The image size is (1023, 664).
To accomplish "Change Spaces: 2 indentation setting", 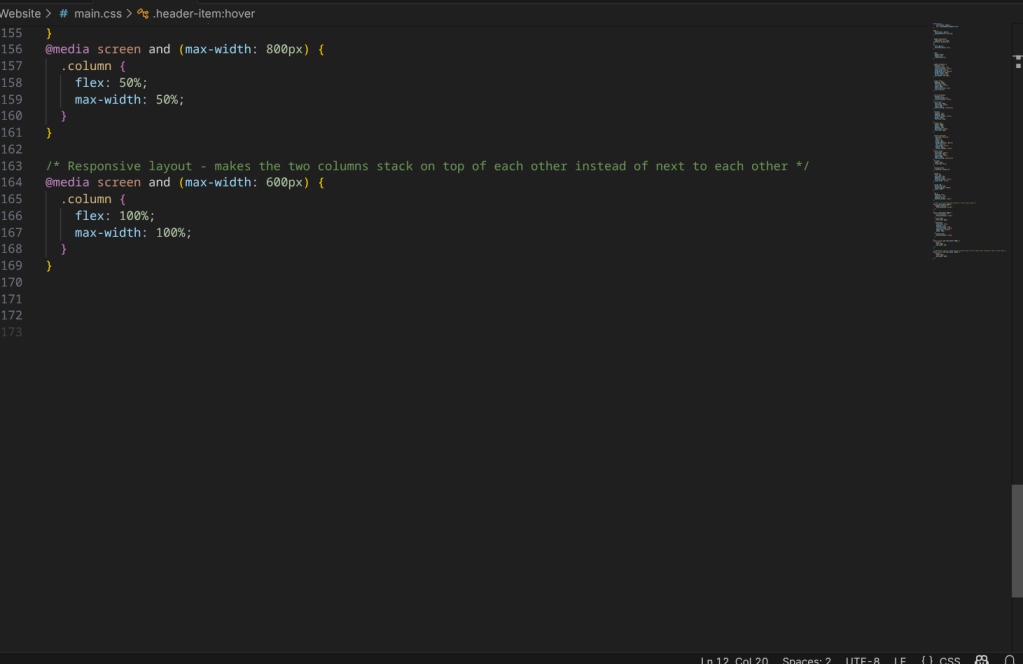I will [x=806, y=660].
